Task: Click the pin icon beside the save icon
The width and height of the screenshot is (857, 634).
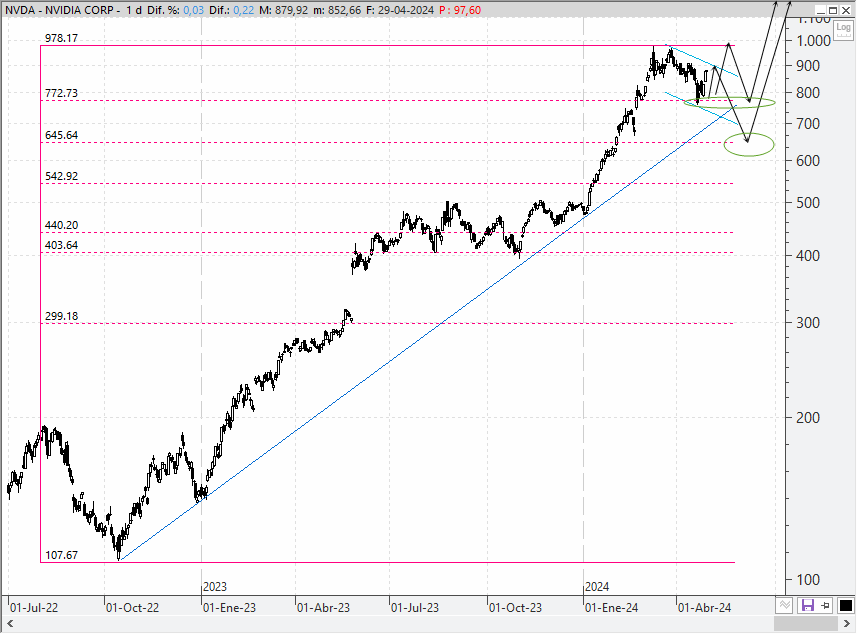Action: pos(825,605)
